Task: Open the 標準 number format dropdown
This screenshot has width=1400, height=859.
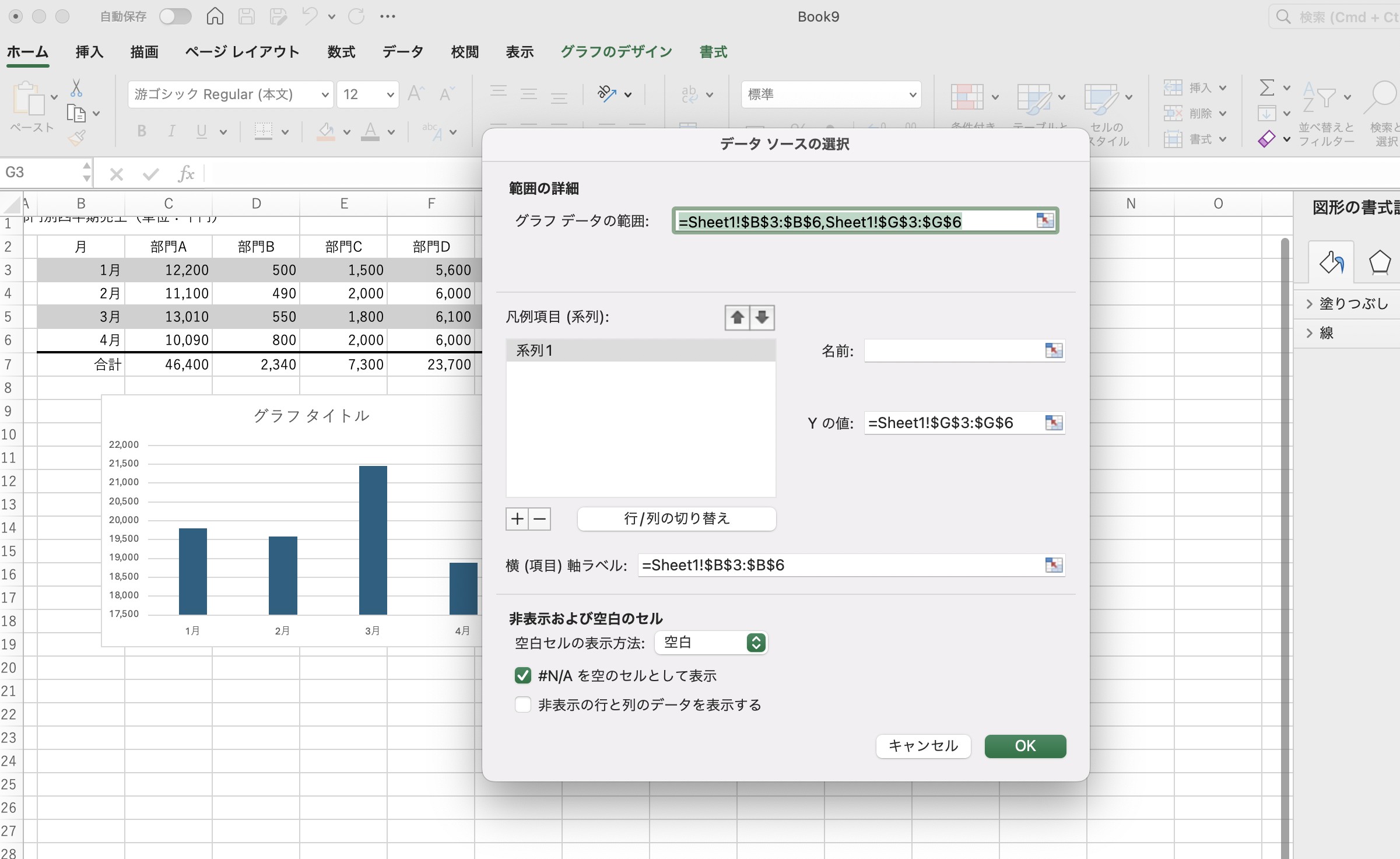Action: click(x=913, y=94)
